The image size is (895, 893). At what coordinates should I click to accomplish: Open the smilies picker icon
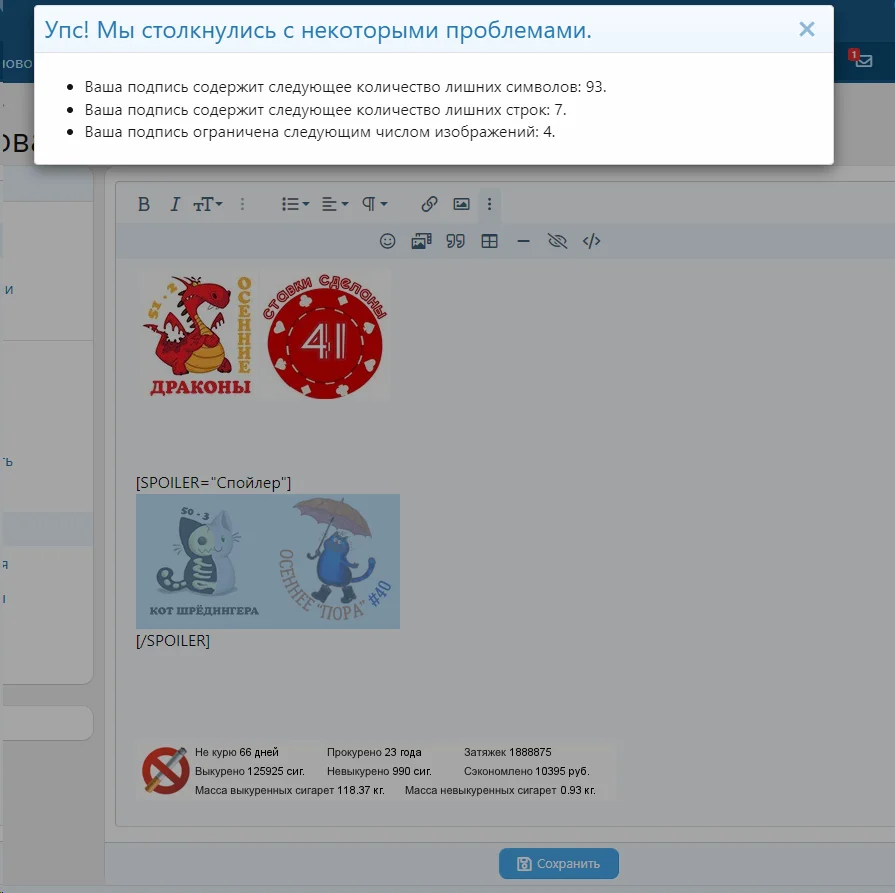(388, 241)
